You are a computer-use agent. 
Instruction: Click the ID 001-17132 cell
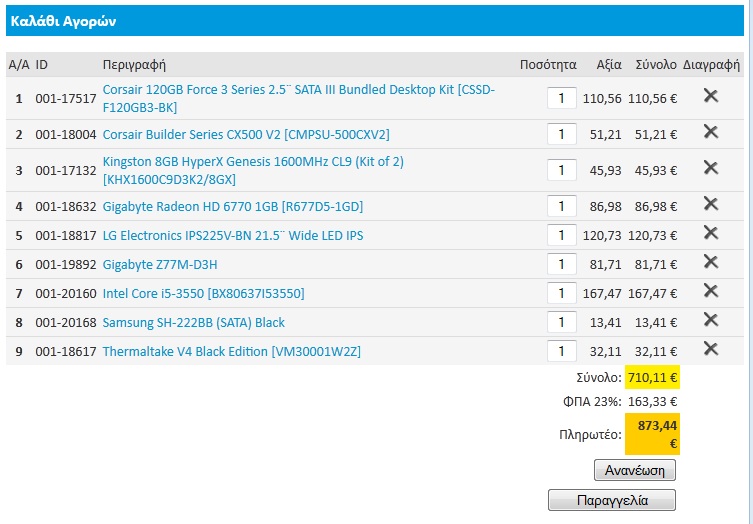tap(66, 171)
